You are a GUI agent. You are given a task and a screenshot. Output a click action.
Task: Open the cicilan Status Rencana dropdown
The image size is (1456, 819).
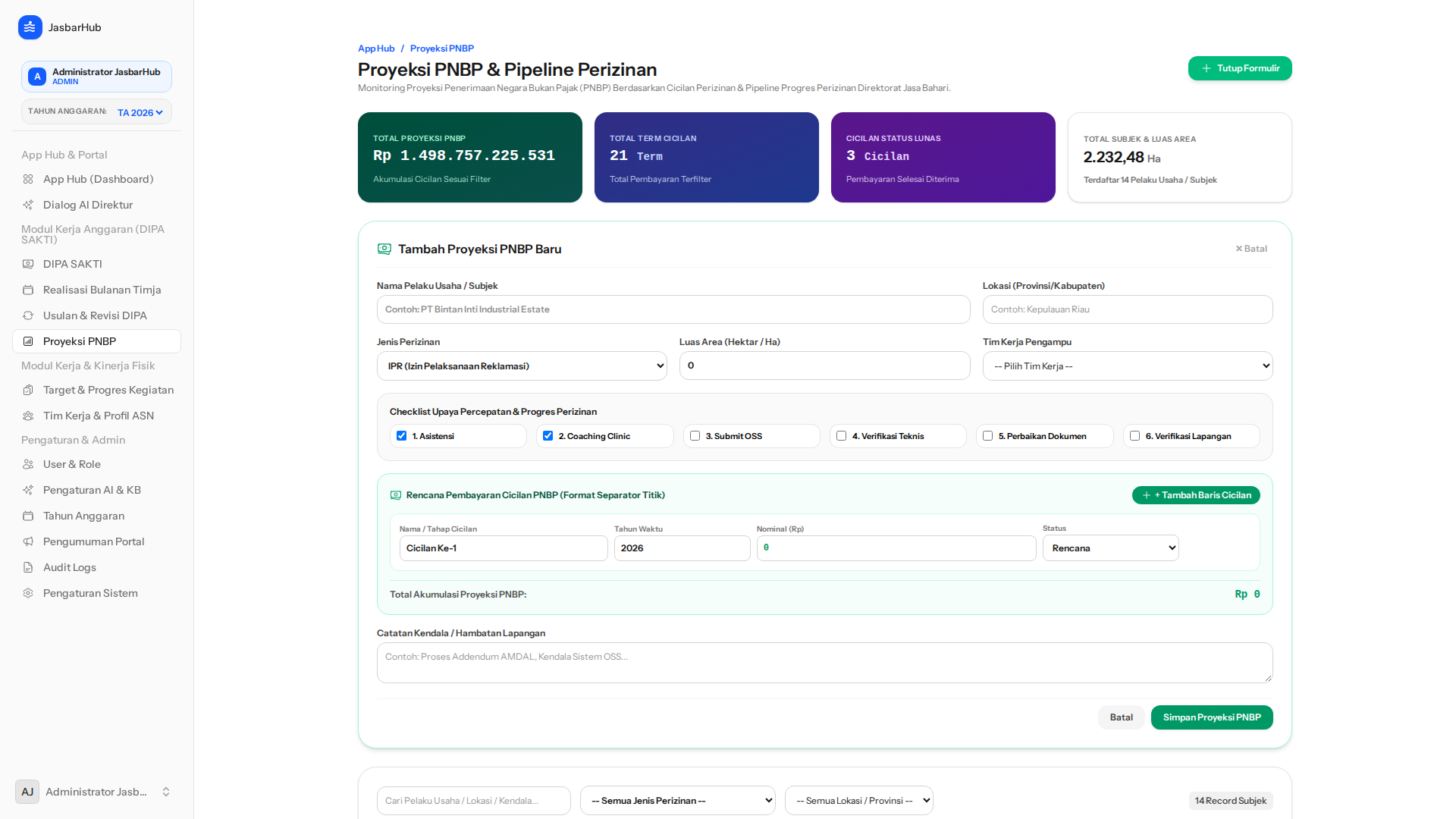click(x=1110, y=548)
